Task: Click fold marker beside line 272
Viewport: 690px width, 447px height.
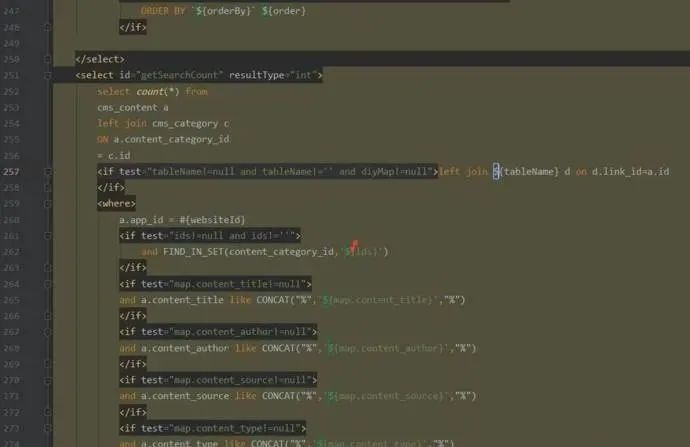Action: [48, 412]
